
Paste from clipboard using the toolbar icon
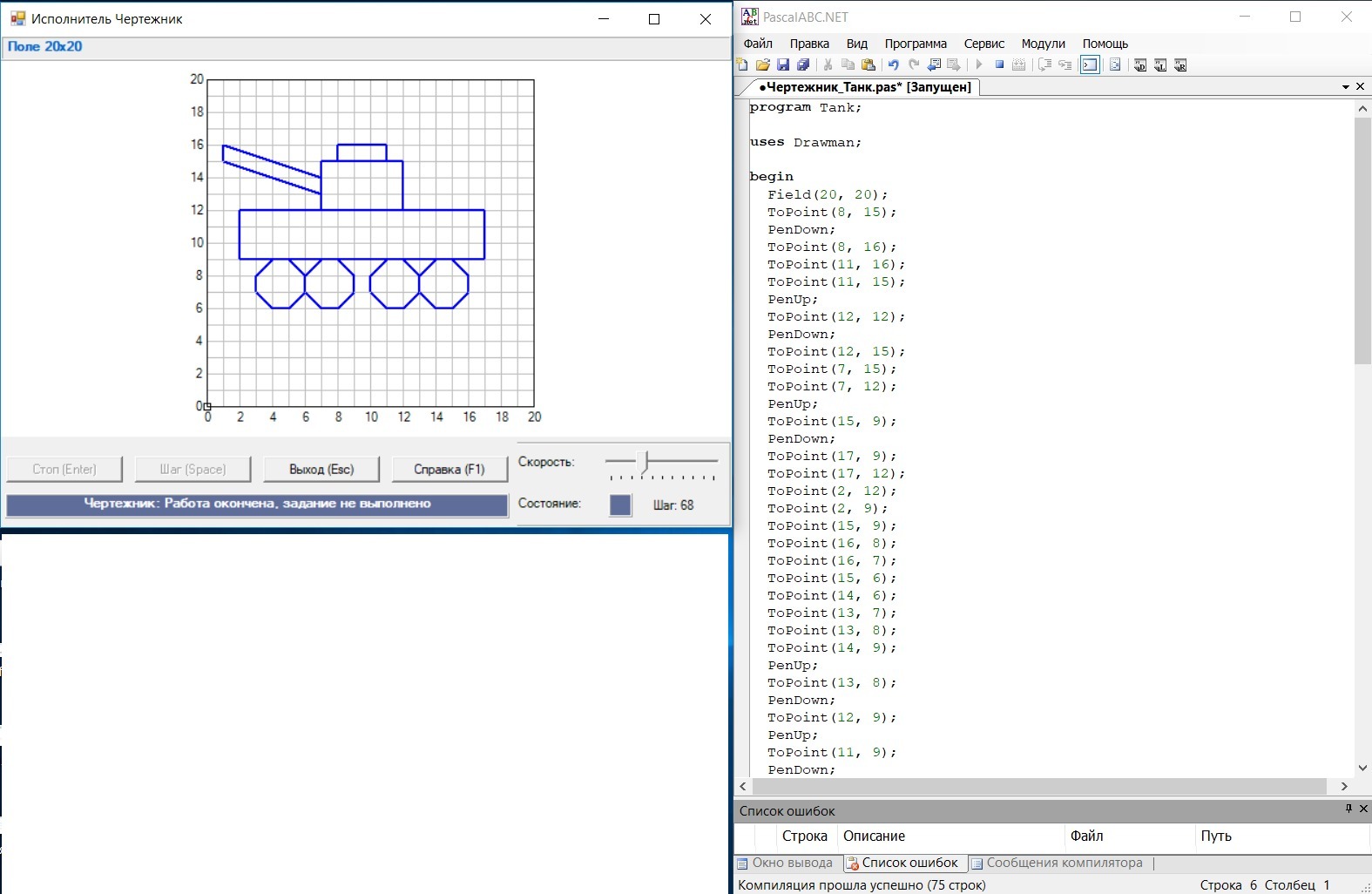(x=868, y=64)
